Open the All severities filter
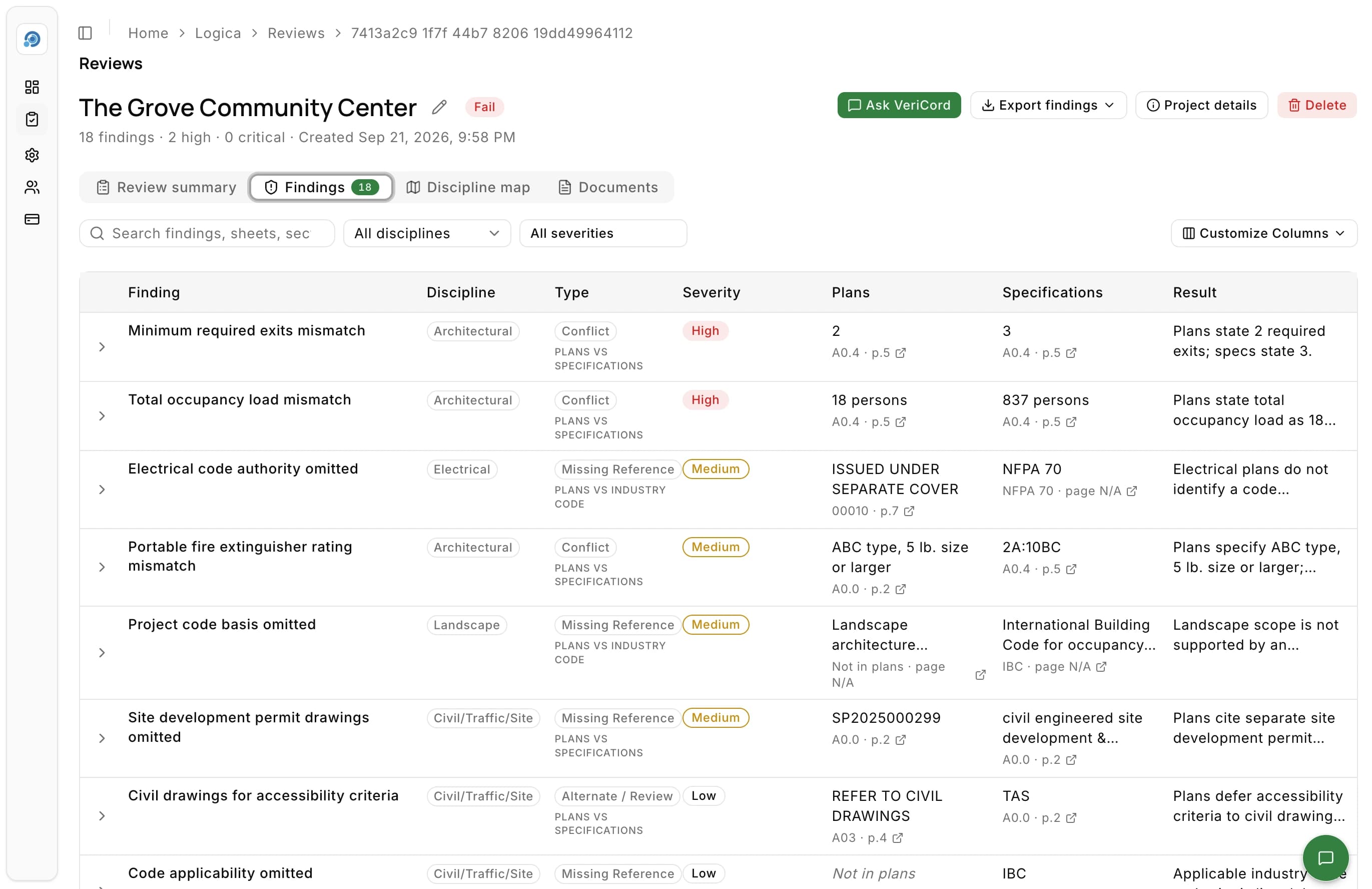The width and height of the screenshot is (1372, 889). coord(603,233)
